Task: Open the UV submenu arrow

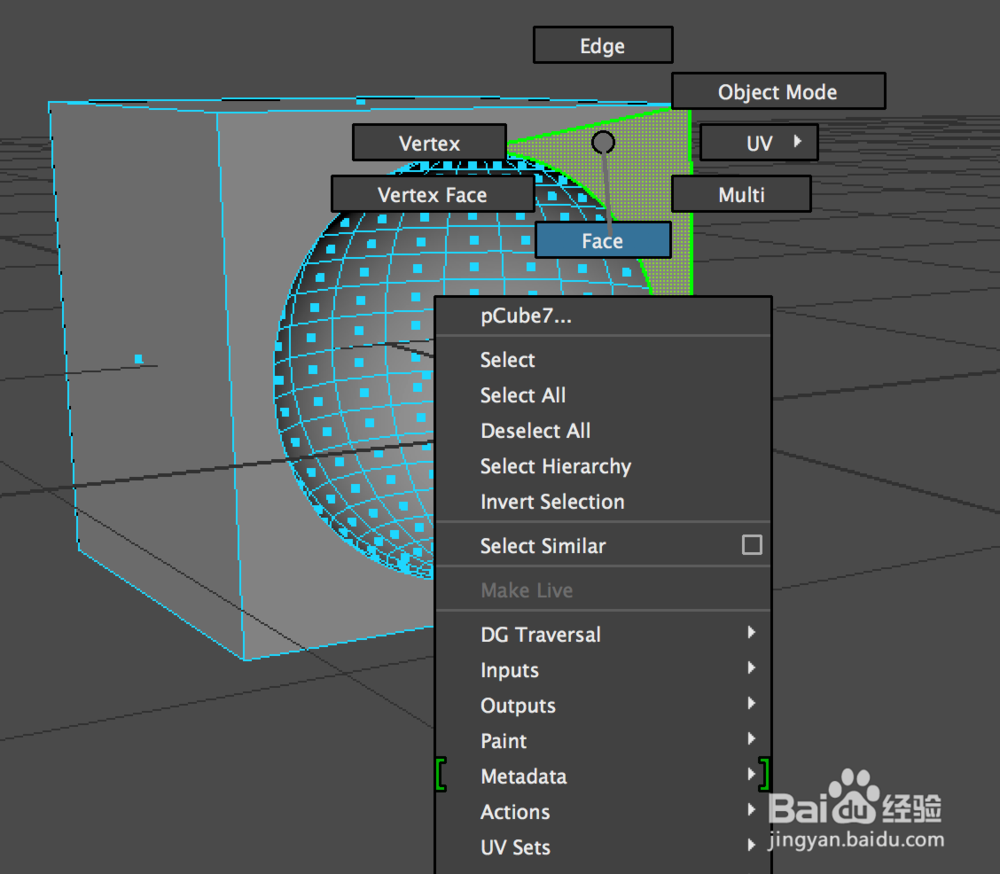Action: (x=797, y=142)
